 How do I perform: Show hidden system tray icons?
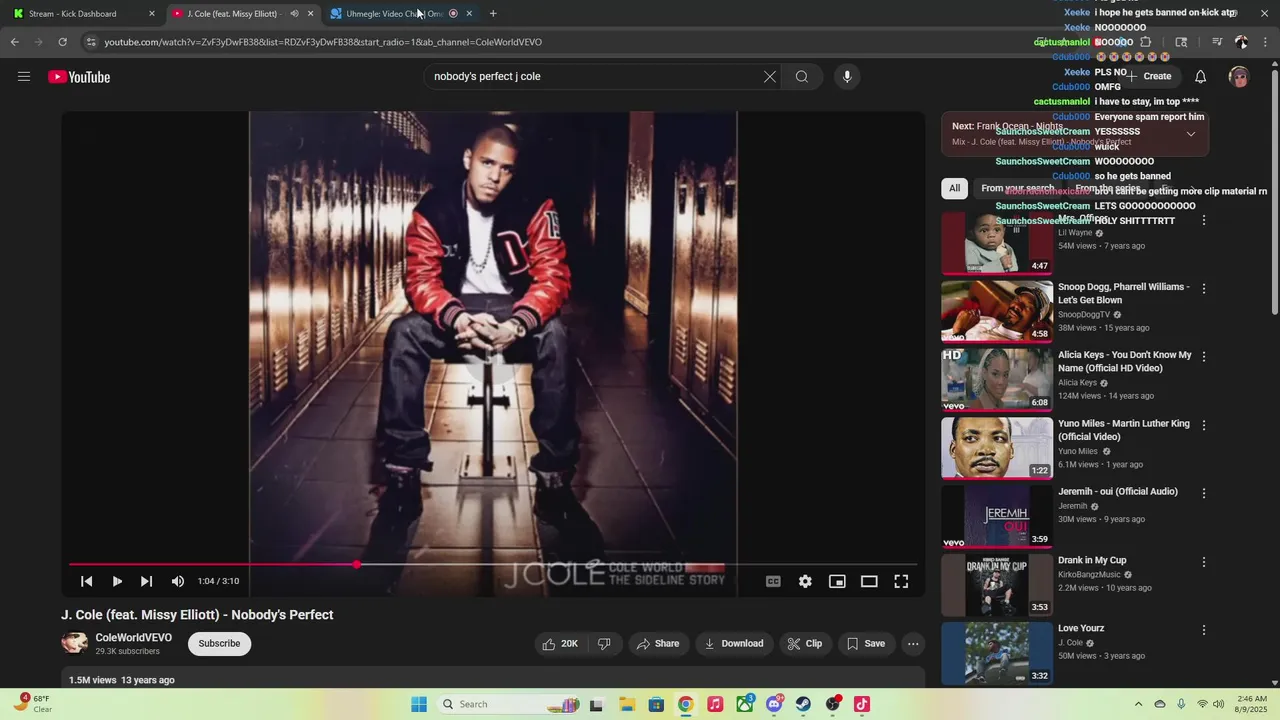1138,704
